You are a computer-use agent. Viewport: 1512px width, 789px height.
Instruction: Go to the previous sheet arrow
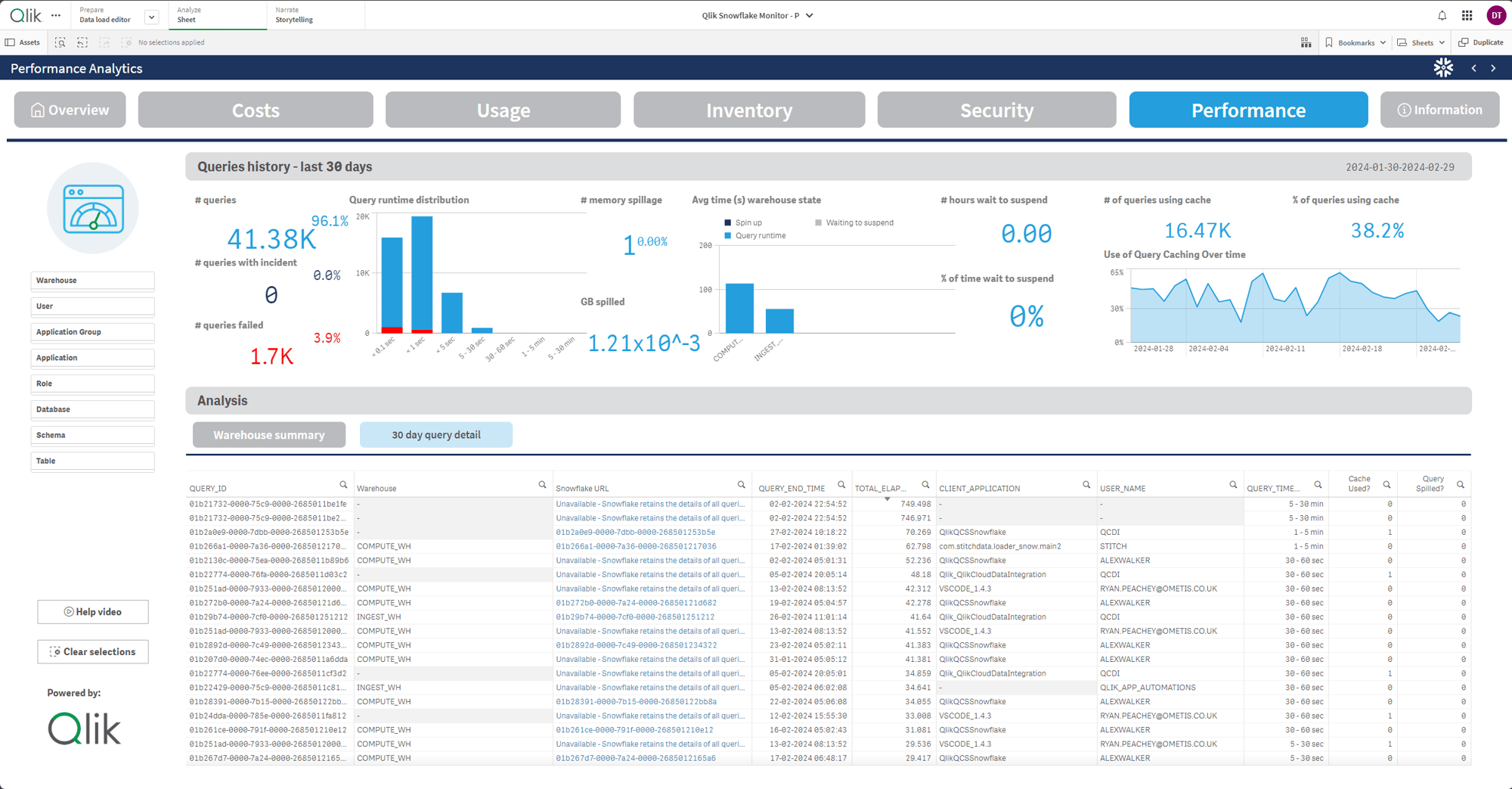pos(1473,68)
